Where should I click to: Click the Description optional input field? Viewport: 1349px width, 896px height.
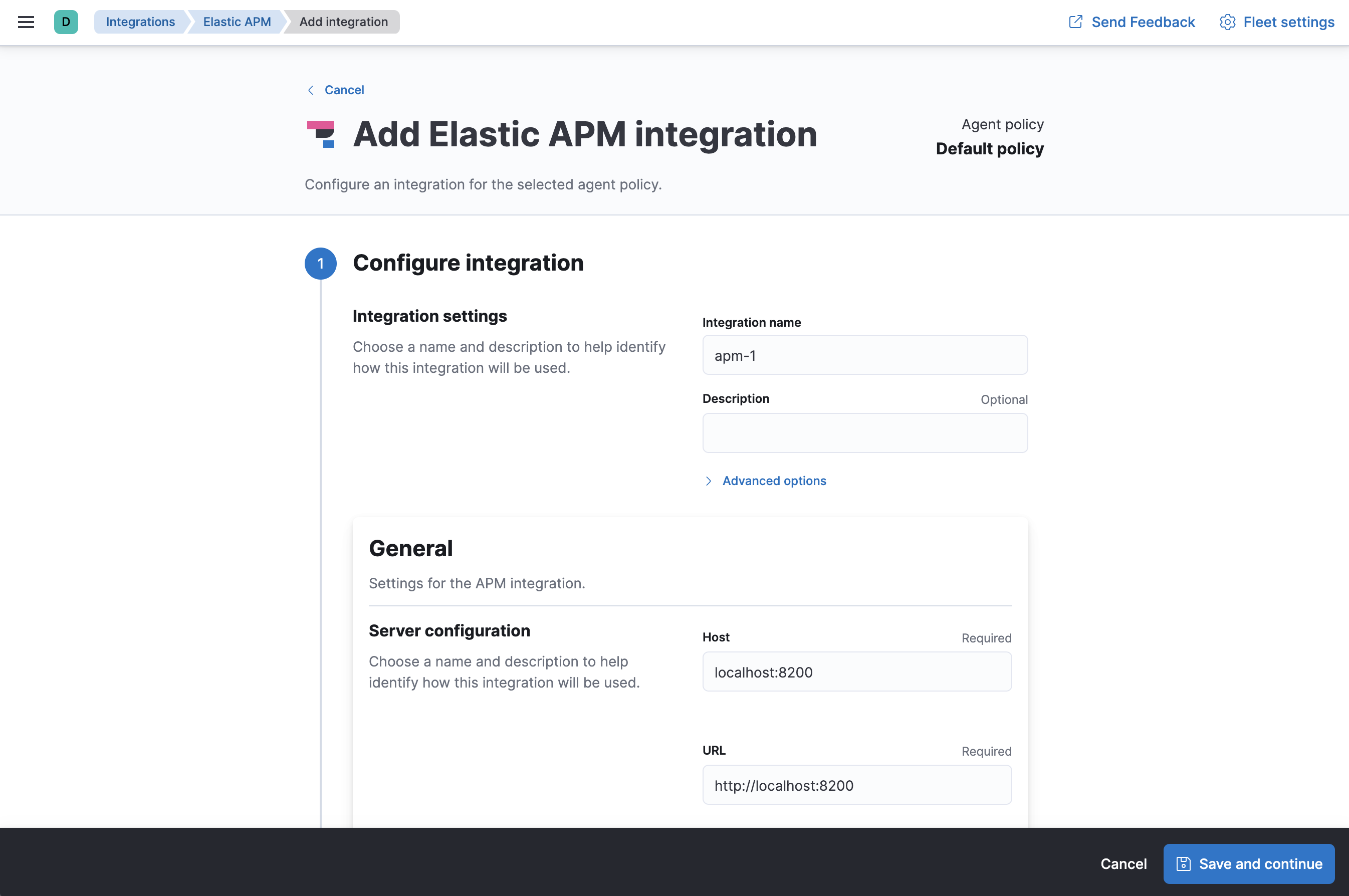[864, 432]
